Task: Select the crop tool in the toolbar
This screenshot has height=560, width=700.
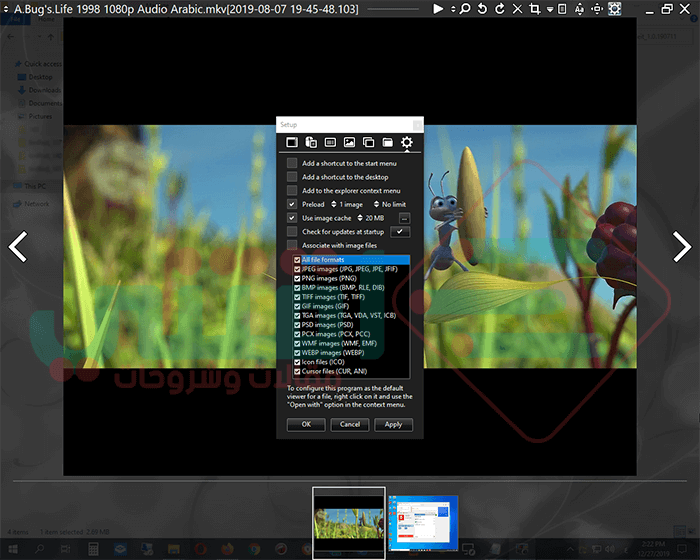Action: [x=534, y=9]
